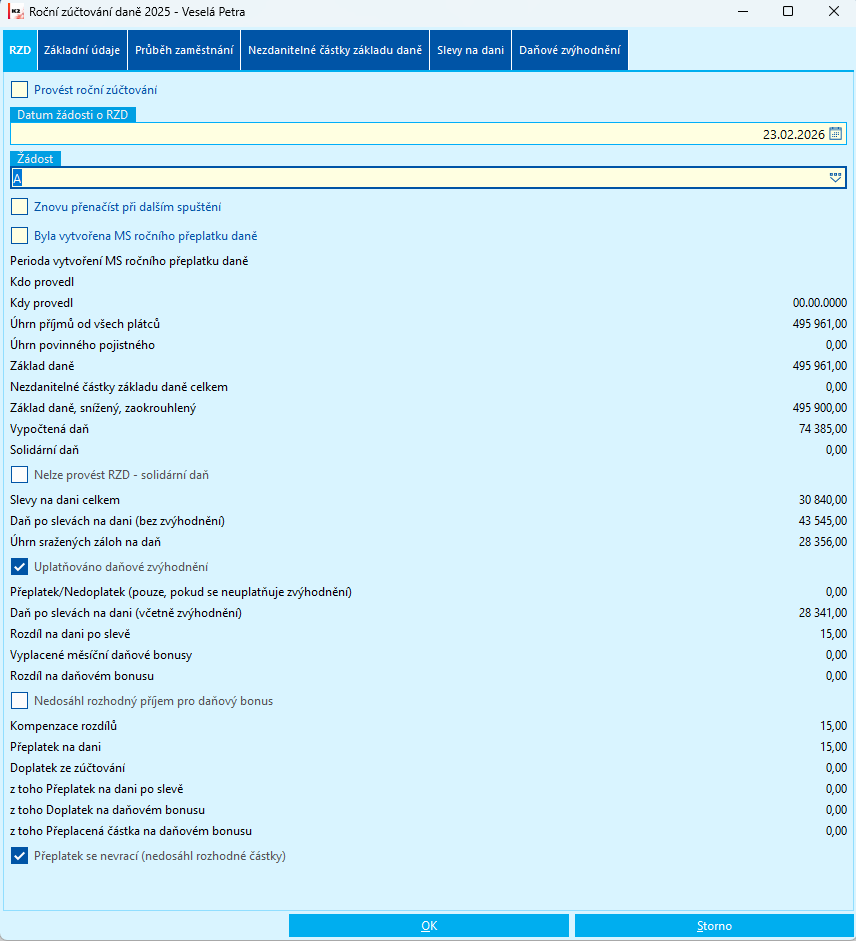This screenshot has width=856, height=941.
Task: Switch to Daňové zvýhodnění tab
Action: pos(570,50)
